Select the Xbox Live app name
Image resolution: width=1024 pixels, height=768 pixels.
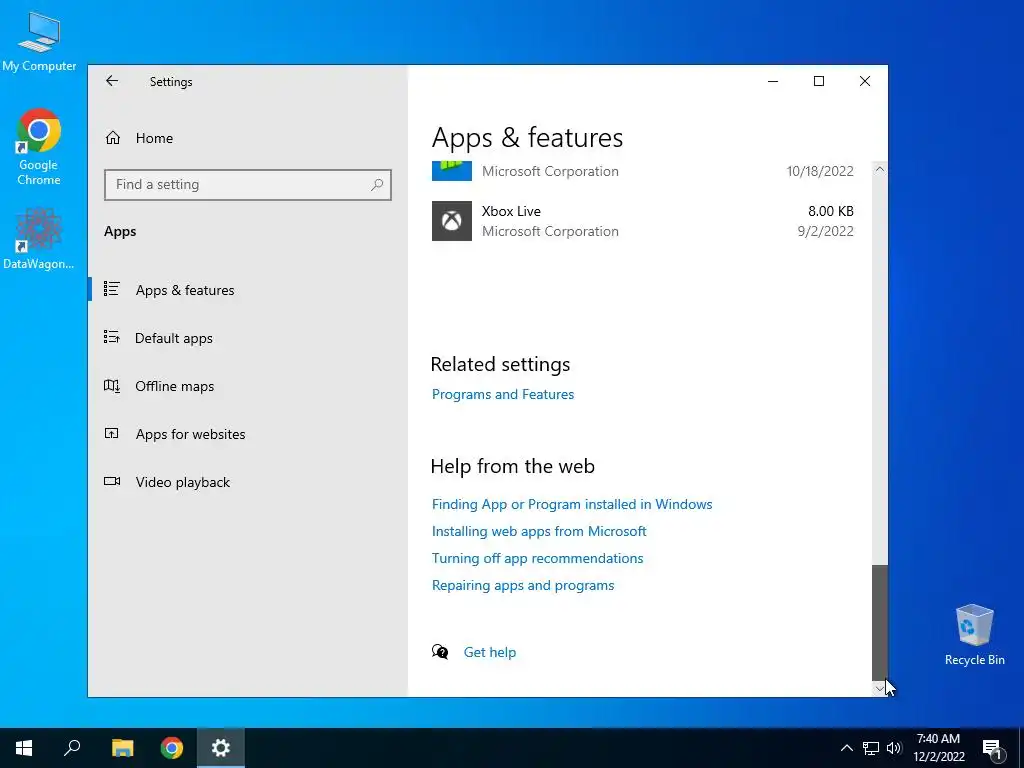pos(511,211)
